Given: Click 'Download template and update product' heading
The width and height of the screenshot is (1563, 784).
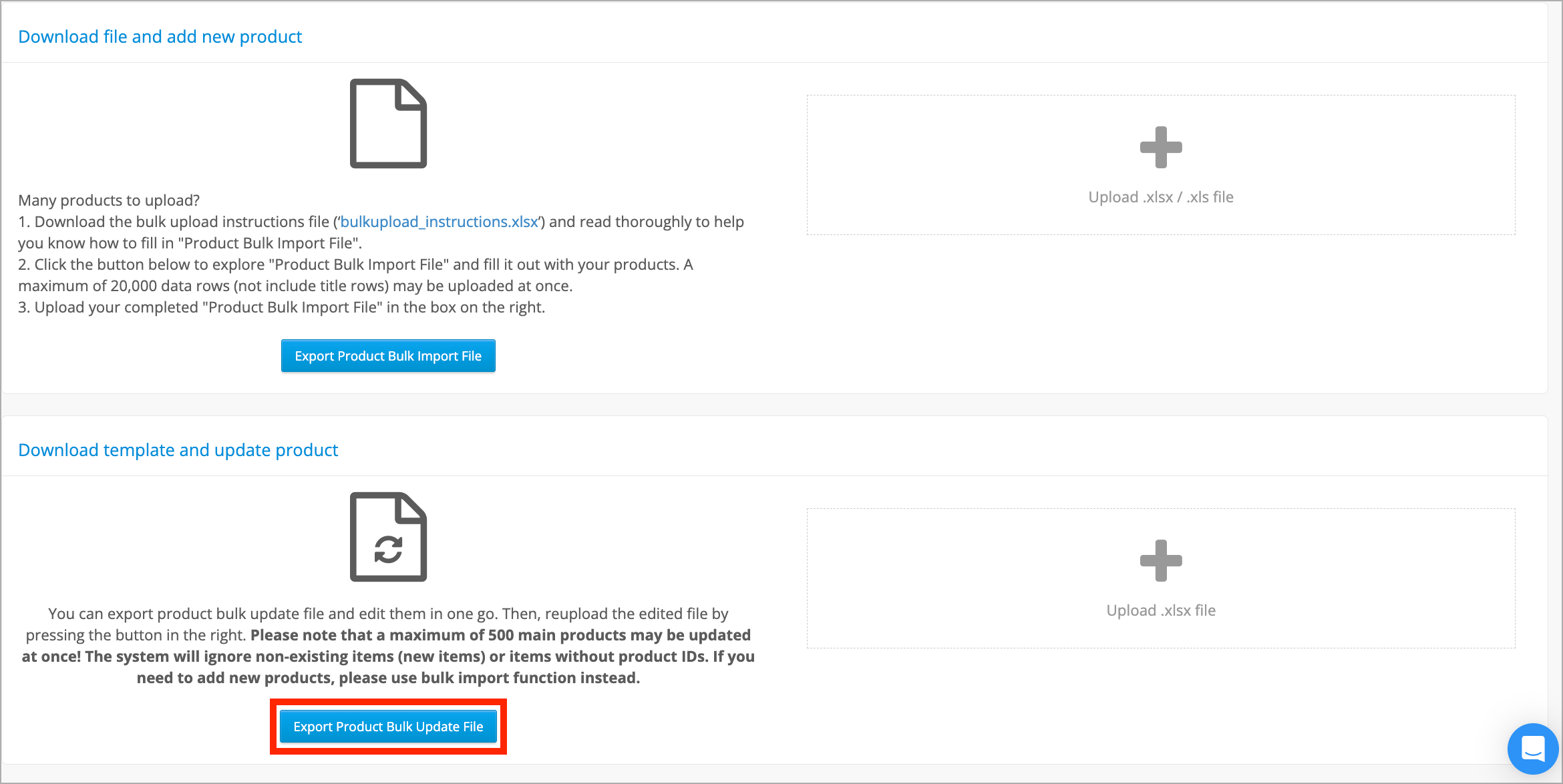Looking at the screenshot, I should click(178, 450).
